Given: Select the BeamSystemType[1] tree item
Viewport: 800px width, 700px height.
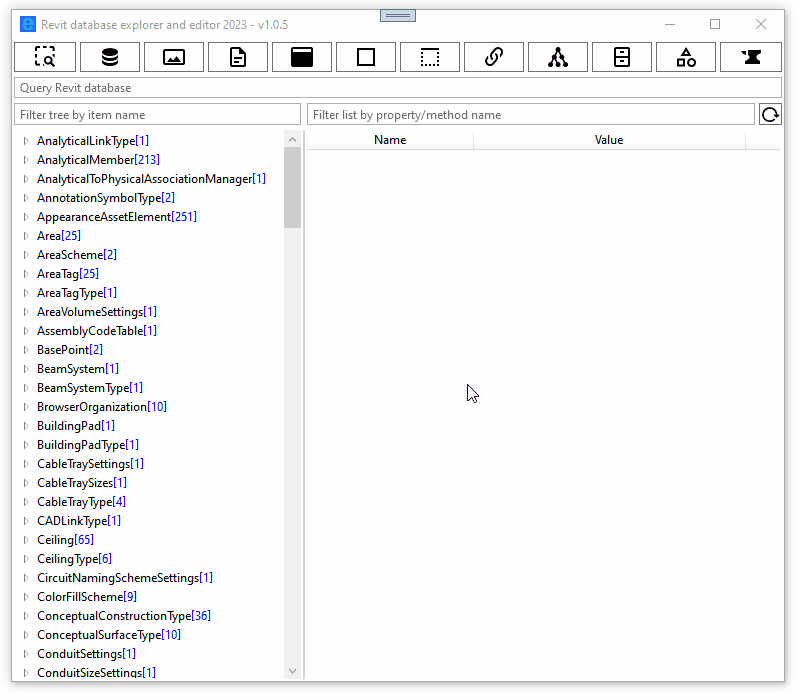Looking at the screenshot, I should point(90,388).
